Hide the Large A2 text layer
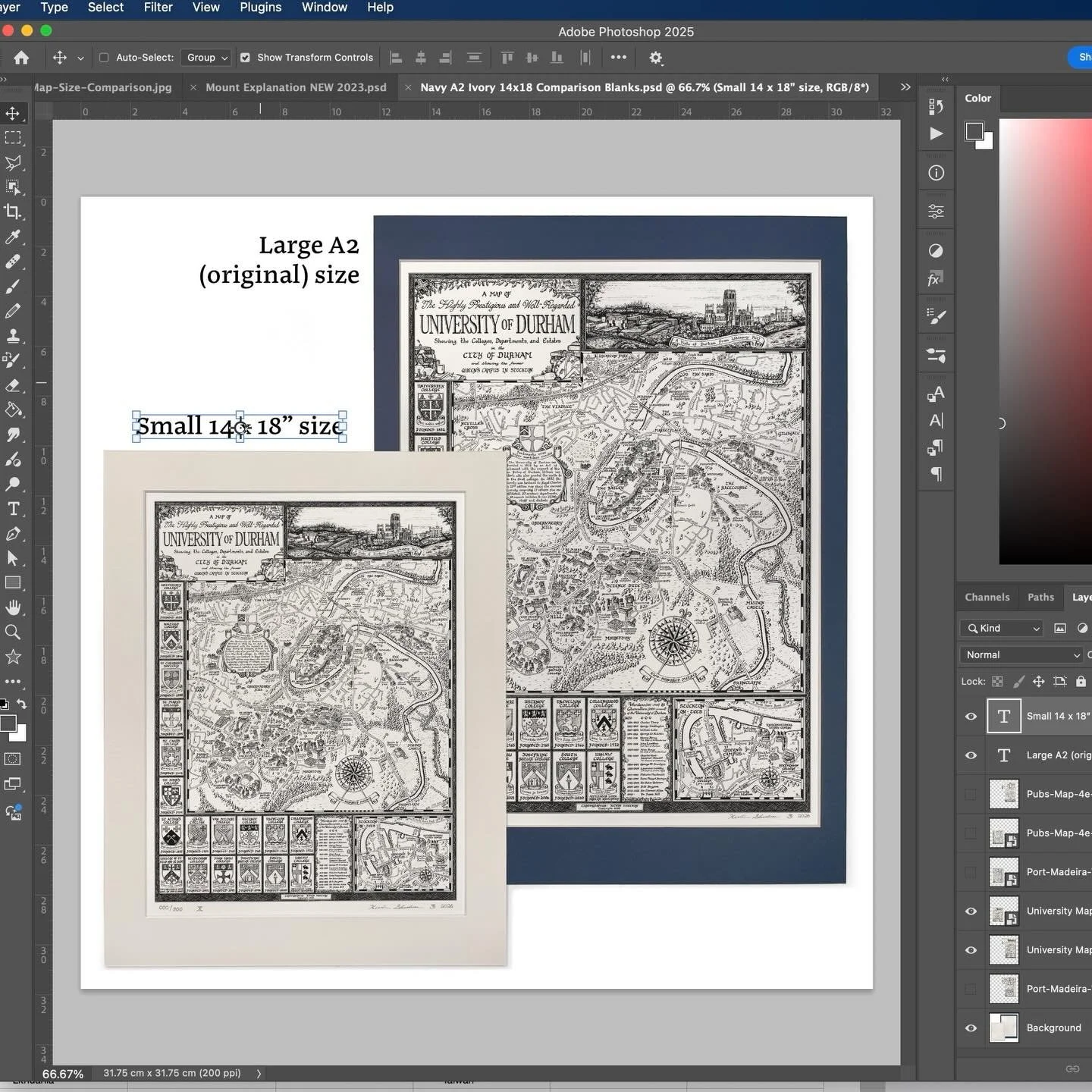 (971, 755)
